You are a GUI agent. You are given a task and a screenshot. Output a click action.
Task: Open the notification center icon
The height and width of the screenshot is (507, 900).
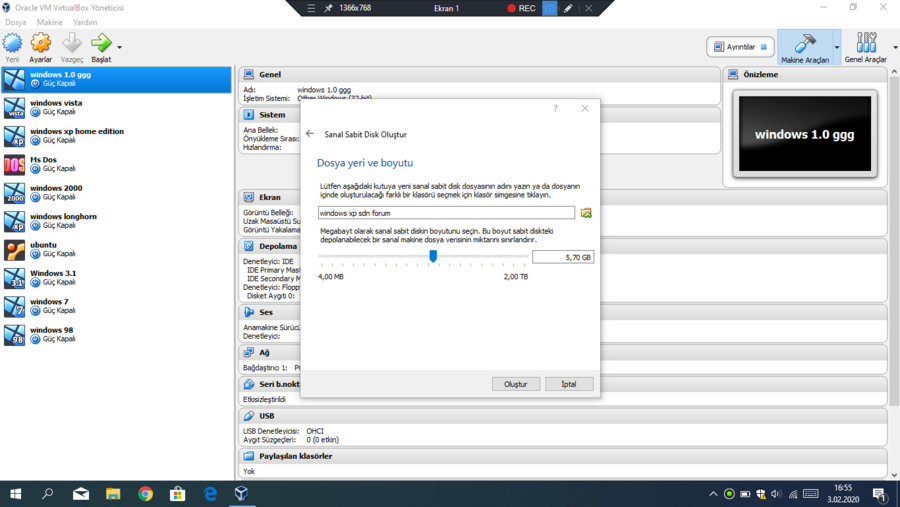(879, 494)
